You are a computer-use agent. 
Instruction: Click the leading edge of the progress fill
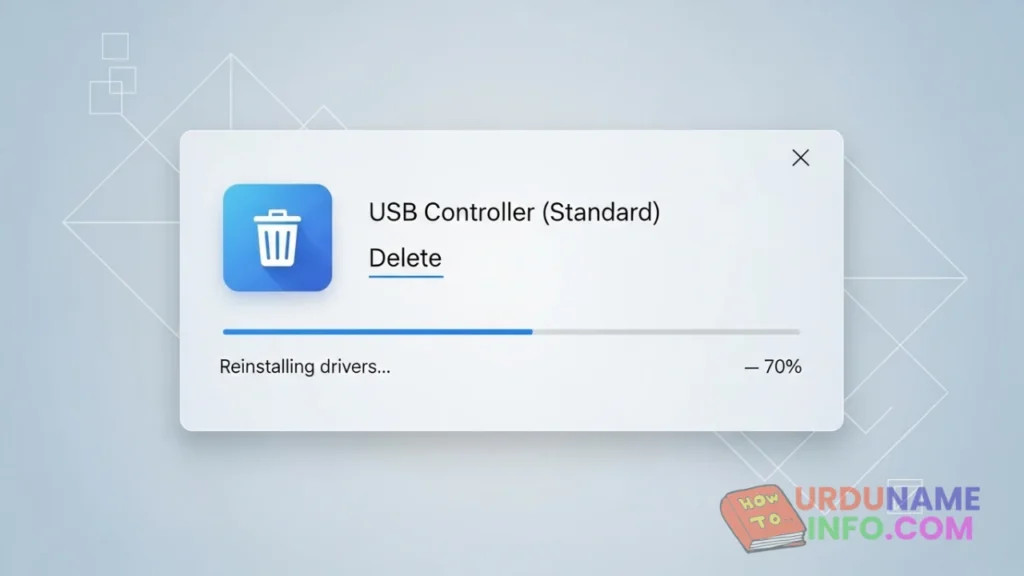click(531, 332)
